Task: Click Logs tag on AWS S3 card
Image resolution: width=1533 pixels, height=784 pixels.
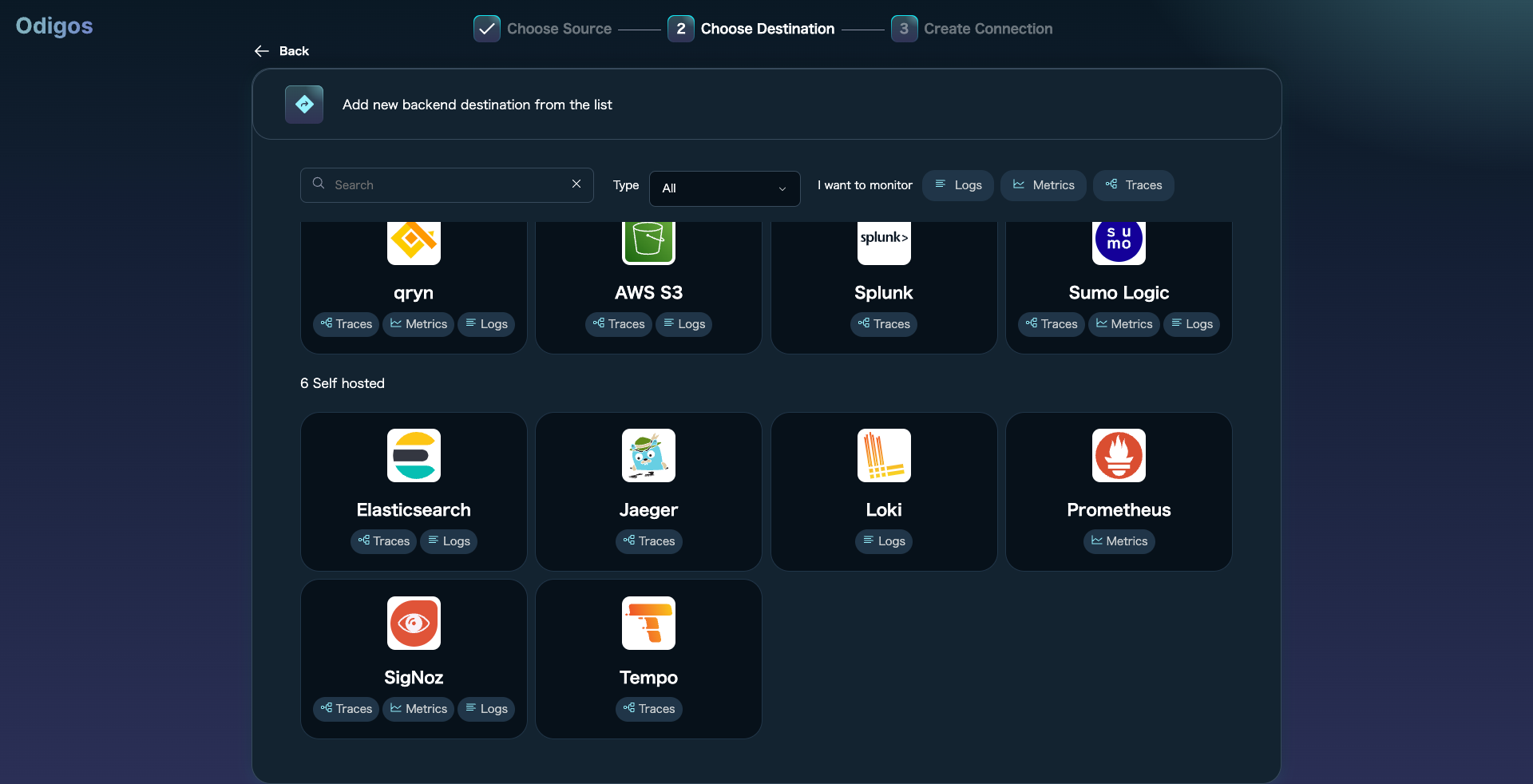Action: (684, 324)
